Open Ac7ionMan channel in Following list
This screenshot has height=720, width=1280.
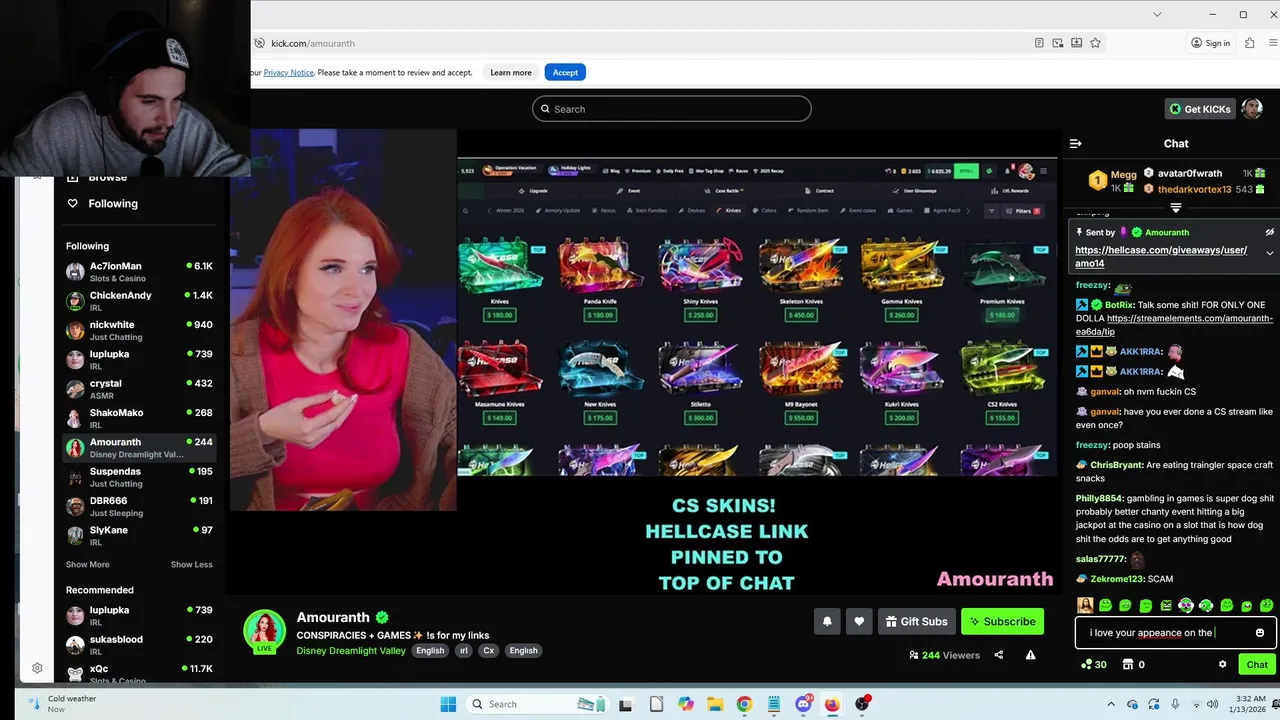(140, 272)
